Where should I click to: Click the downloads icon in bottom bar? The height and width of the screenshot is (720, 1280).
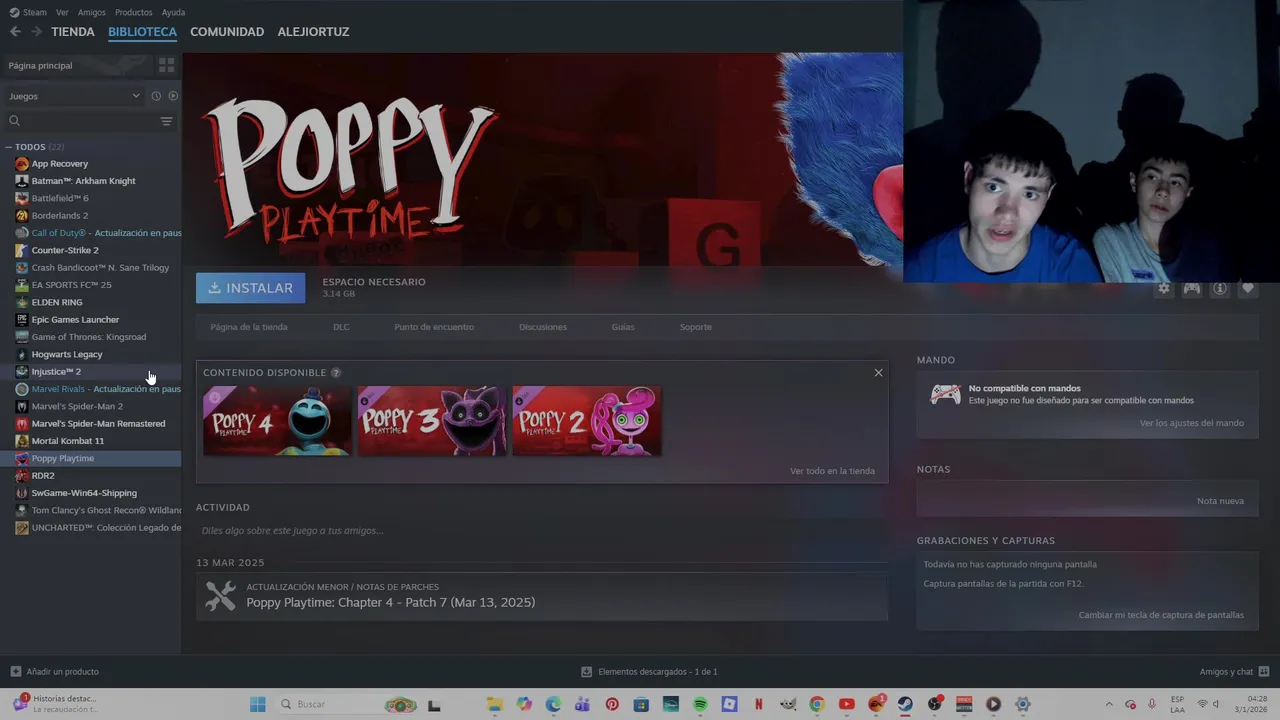click(587, 672)
